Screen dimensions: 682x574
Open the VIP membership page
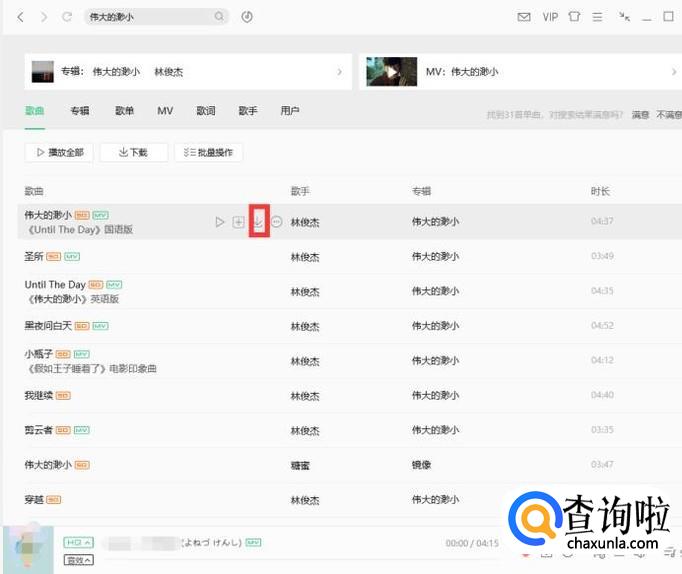pyautogui.click(x=550, y=17)
